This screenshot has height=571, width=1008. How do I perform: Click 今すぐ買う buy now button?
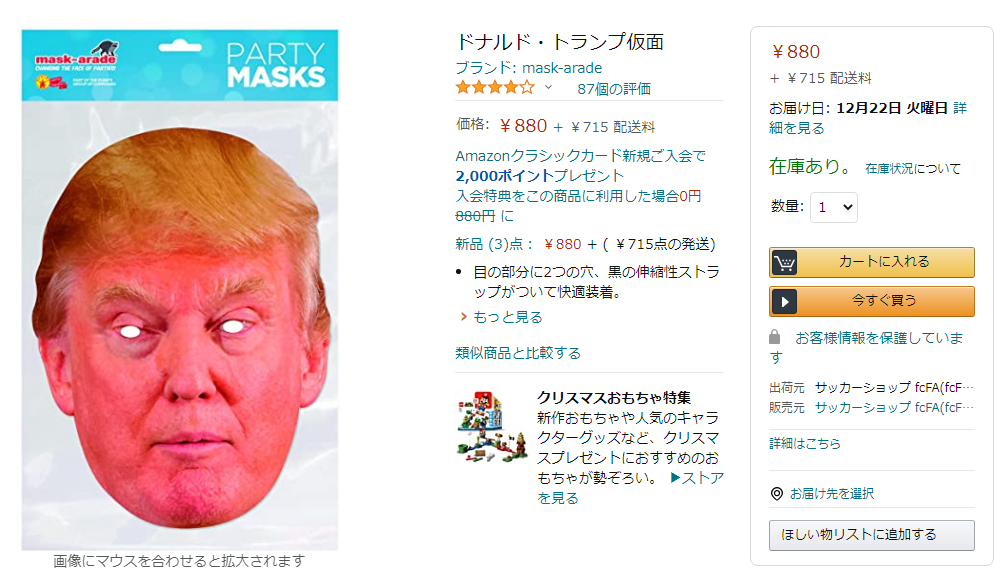pyautogui.click(x=872, y=302)
